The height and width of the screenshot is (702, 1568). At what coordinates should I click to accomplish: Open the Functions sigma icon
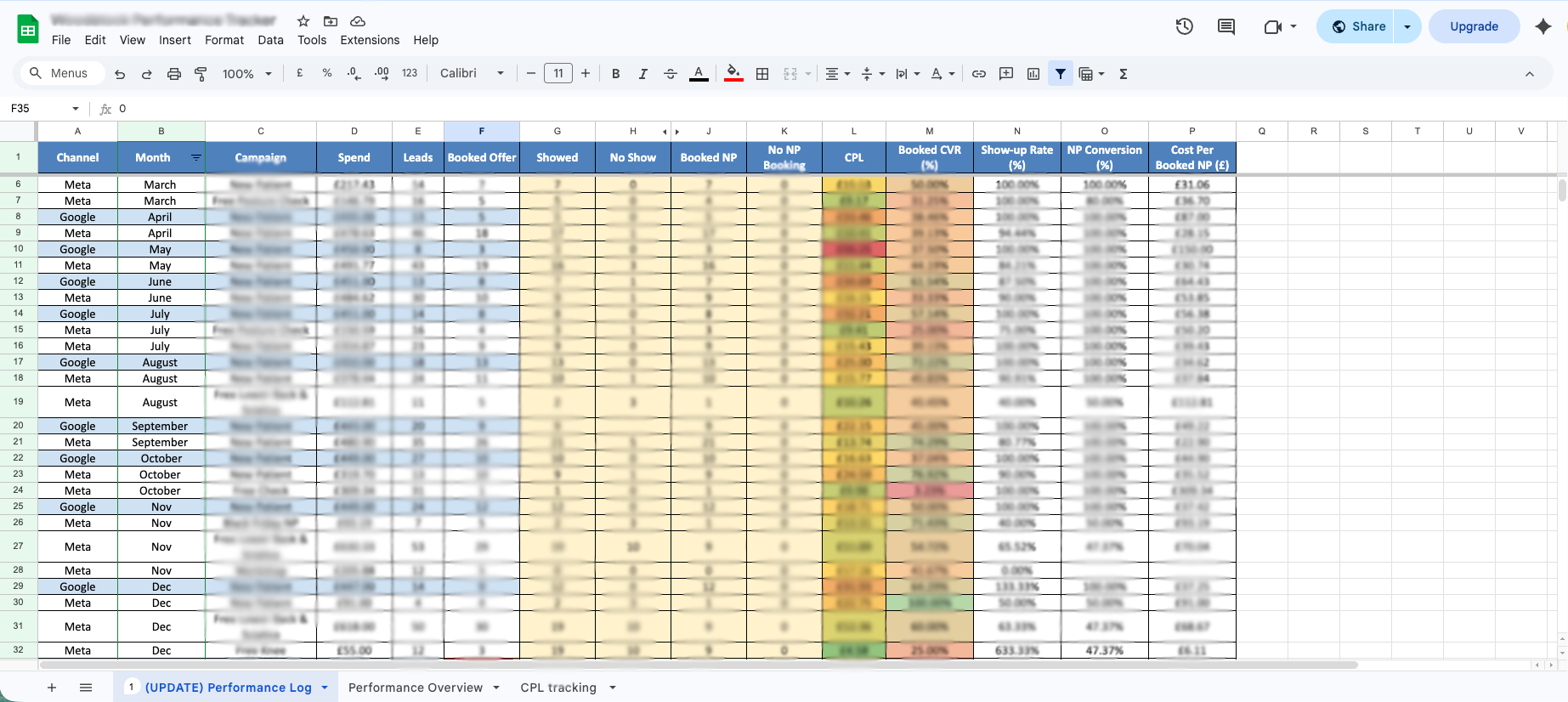[x=1124, y=74]
